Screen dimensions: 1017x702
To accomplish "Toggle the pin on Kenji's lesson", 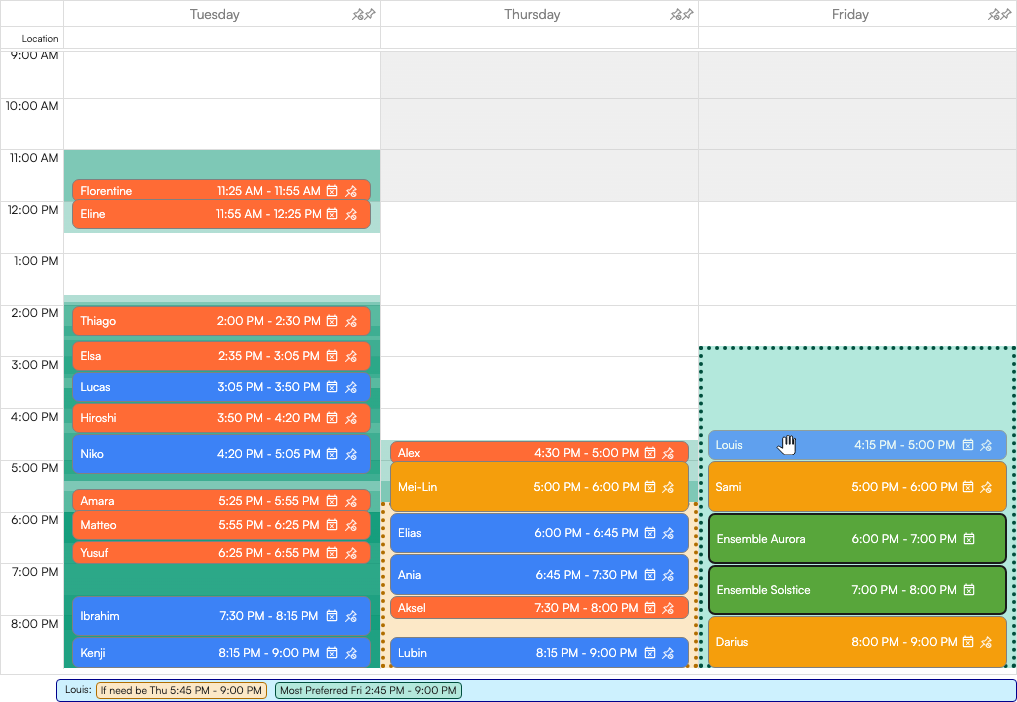I will pyautogui.click(x=351, y=653).
